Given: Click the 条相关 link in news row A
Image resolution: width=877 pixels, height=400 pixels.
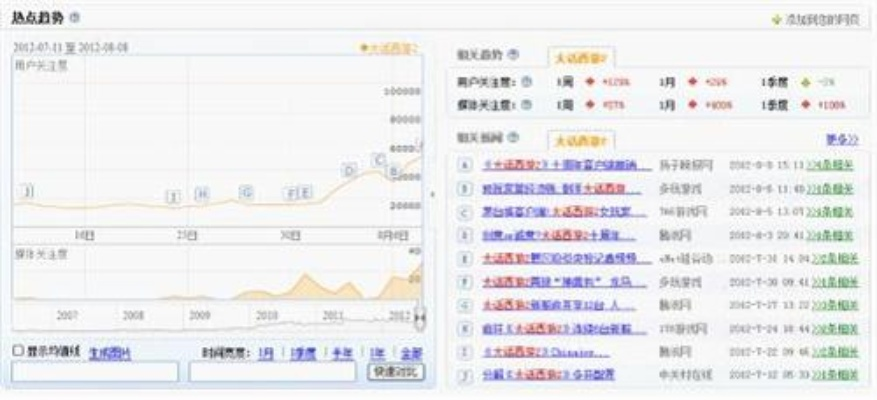Looking at the screenshot, I should pyautogui.click(x=830, y=165).
